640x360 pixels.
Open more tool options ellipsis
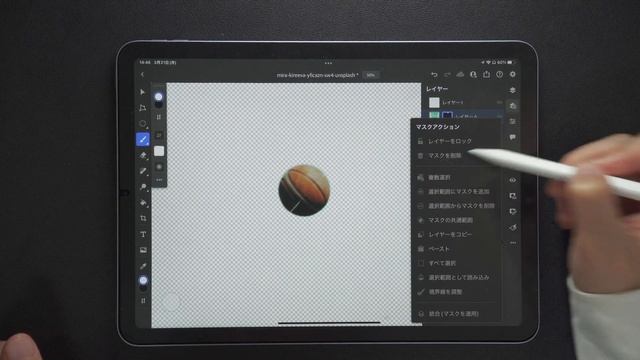159,180
